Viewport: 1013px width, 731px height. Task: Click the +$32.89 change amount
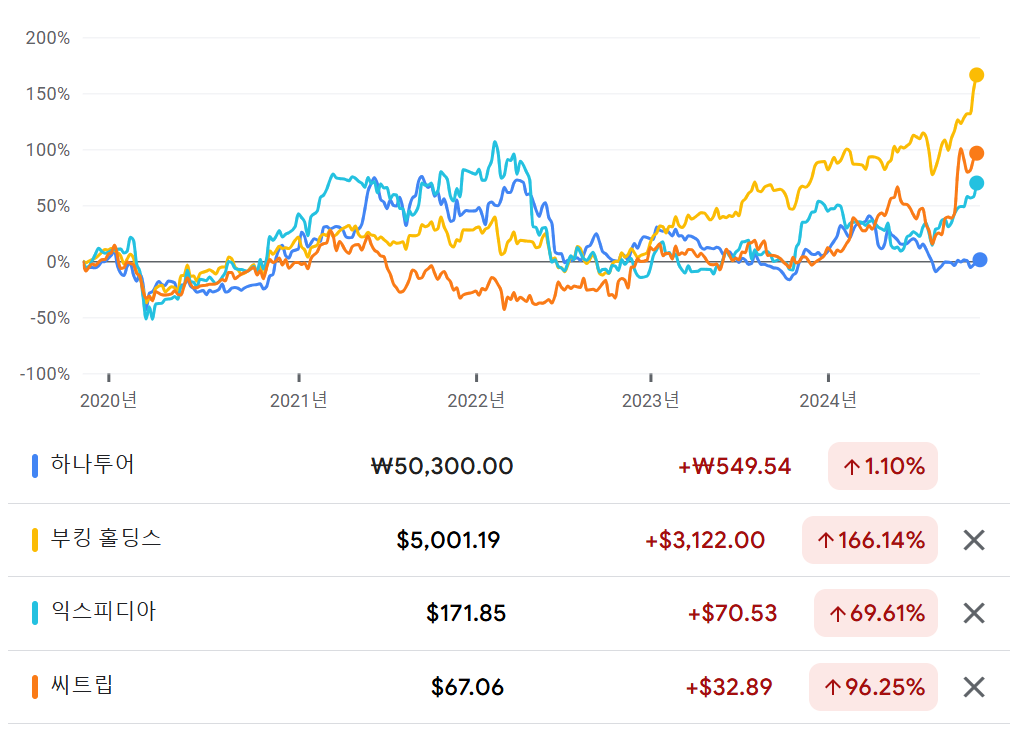pos(729,686)
